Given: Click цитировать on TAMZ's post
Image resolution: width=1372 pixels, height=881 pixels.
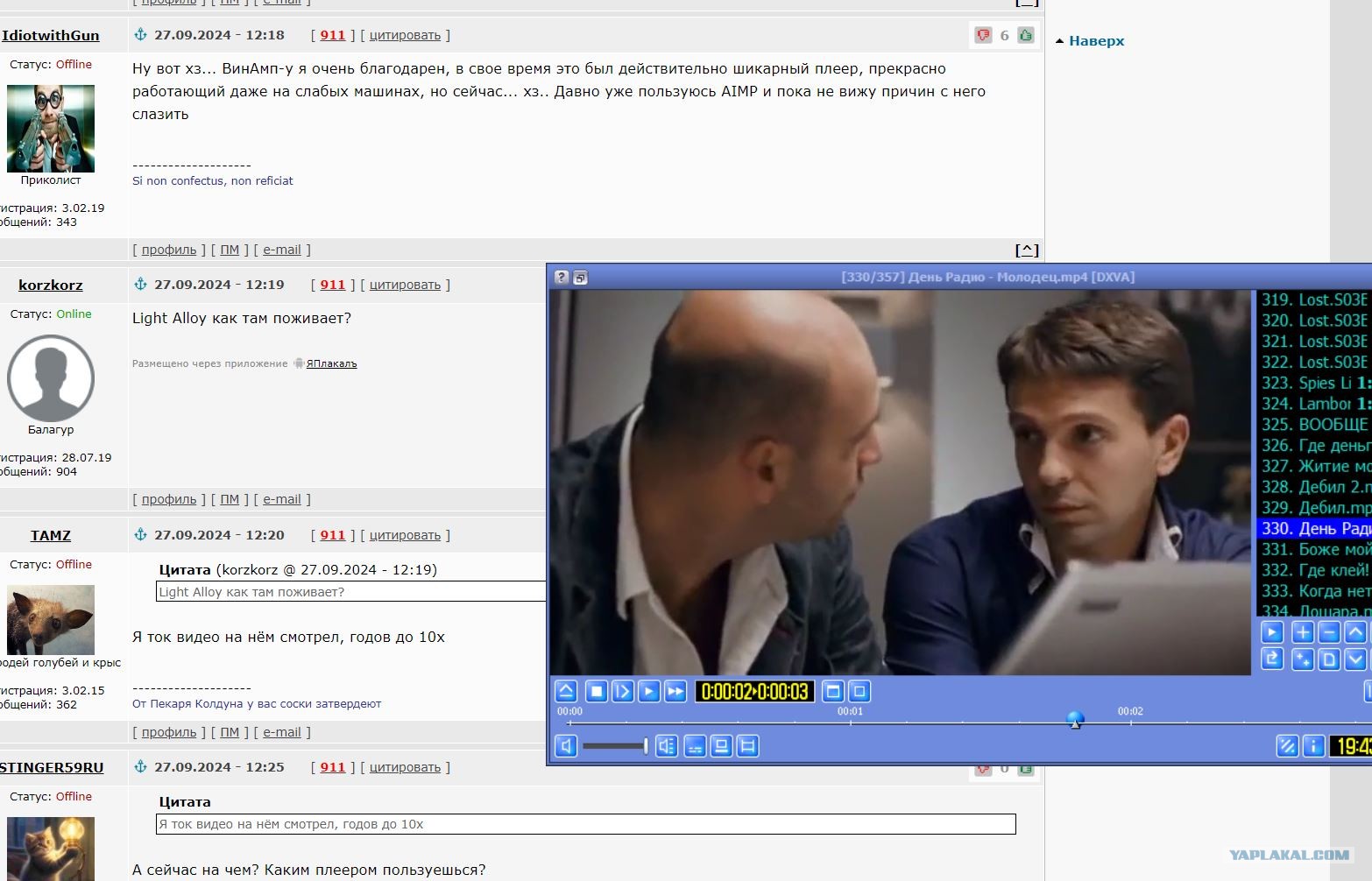Looking at the screenshot, I should click(x=405, y=535).
